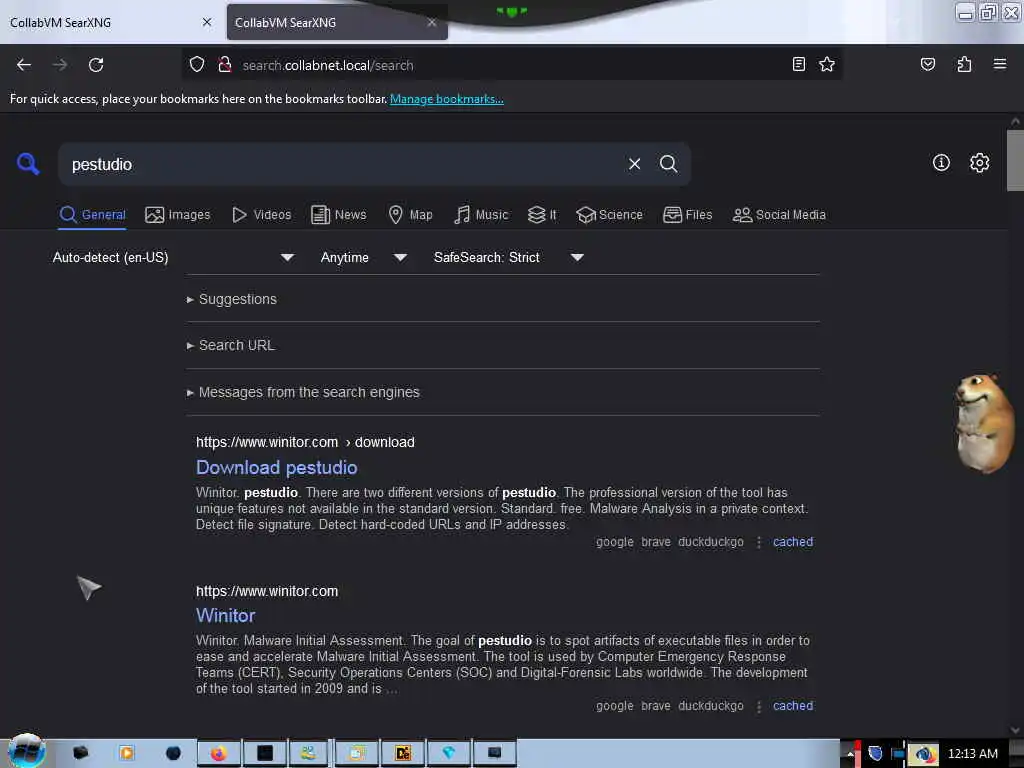This screenshot has height=768, width=1024.
Task: Click https://www.winitor.com URL of second result
Action: click(x=267, y=591)
